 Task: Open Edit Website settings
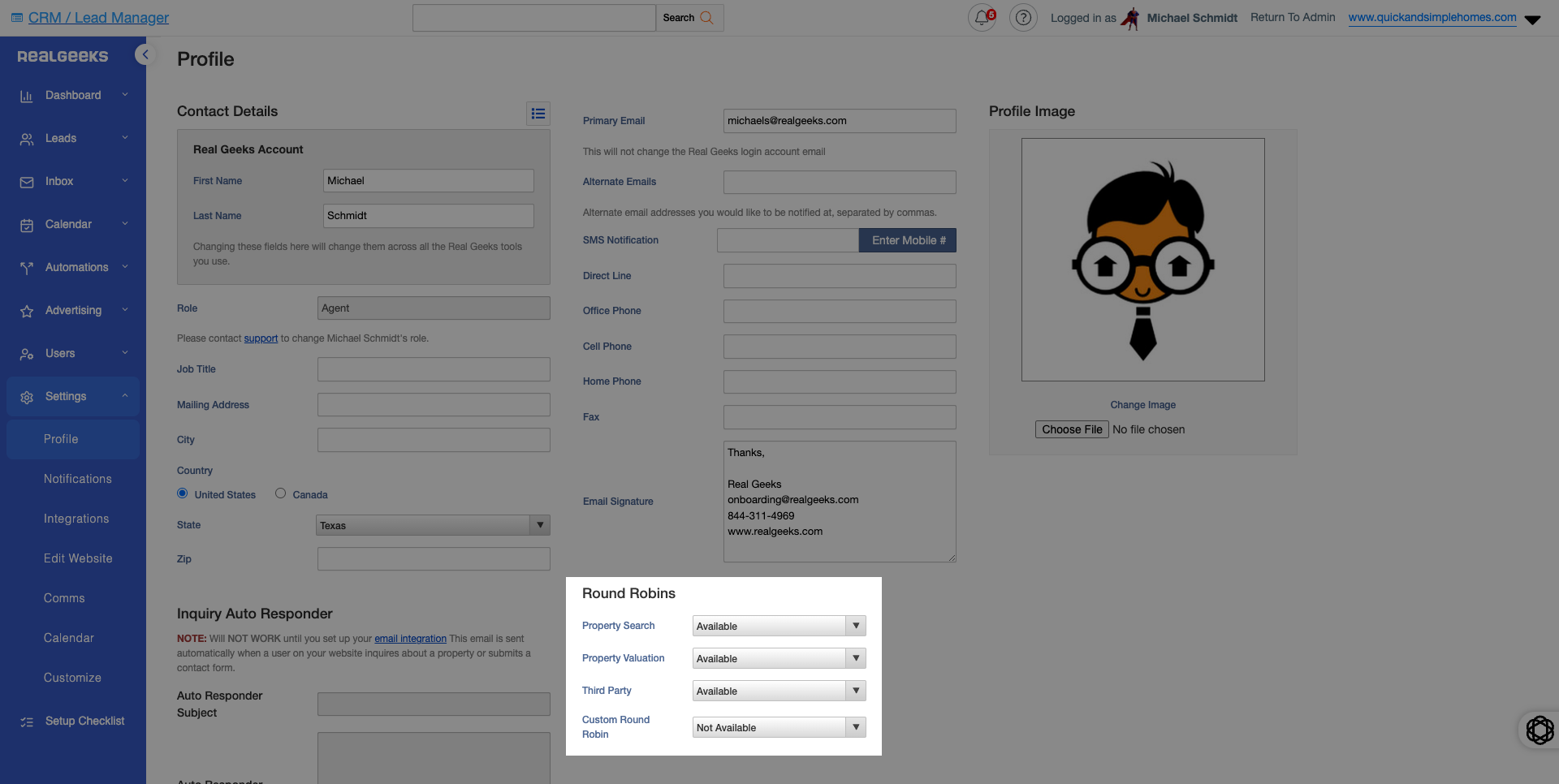(x=78, y=558)
